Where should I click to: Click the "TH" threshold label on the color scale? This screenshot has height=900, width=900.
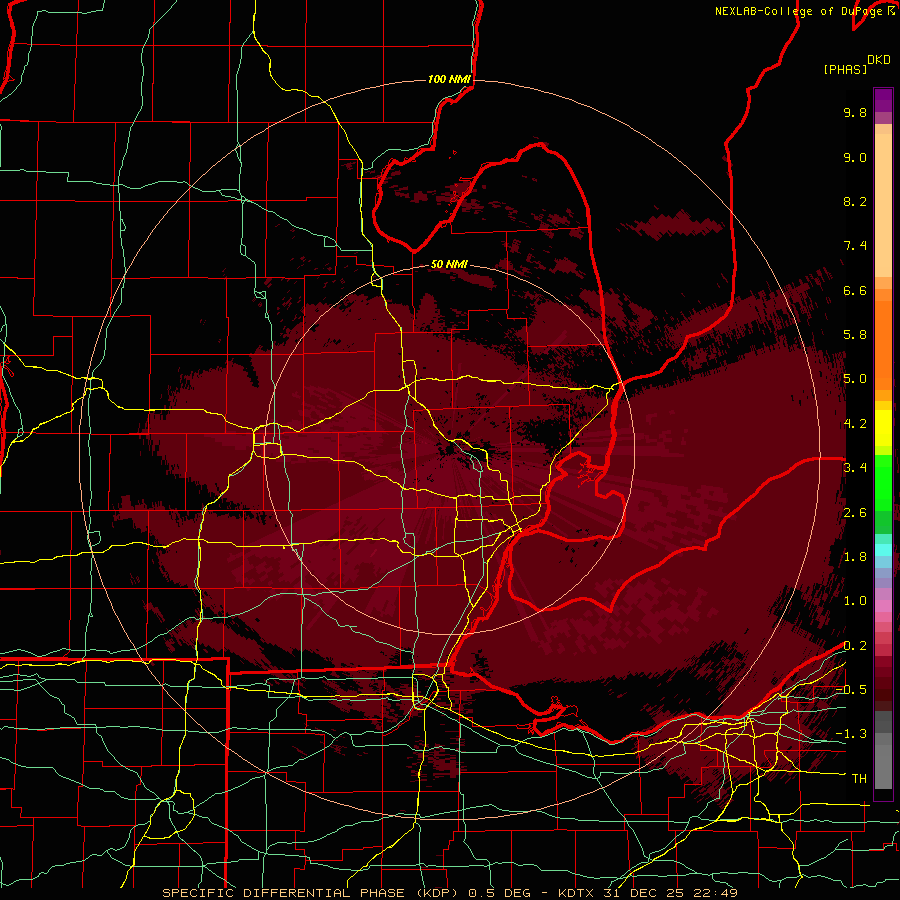pos(859,779)
